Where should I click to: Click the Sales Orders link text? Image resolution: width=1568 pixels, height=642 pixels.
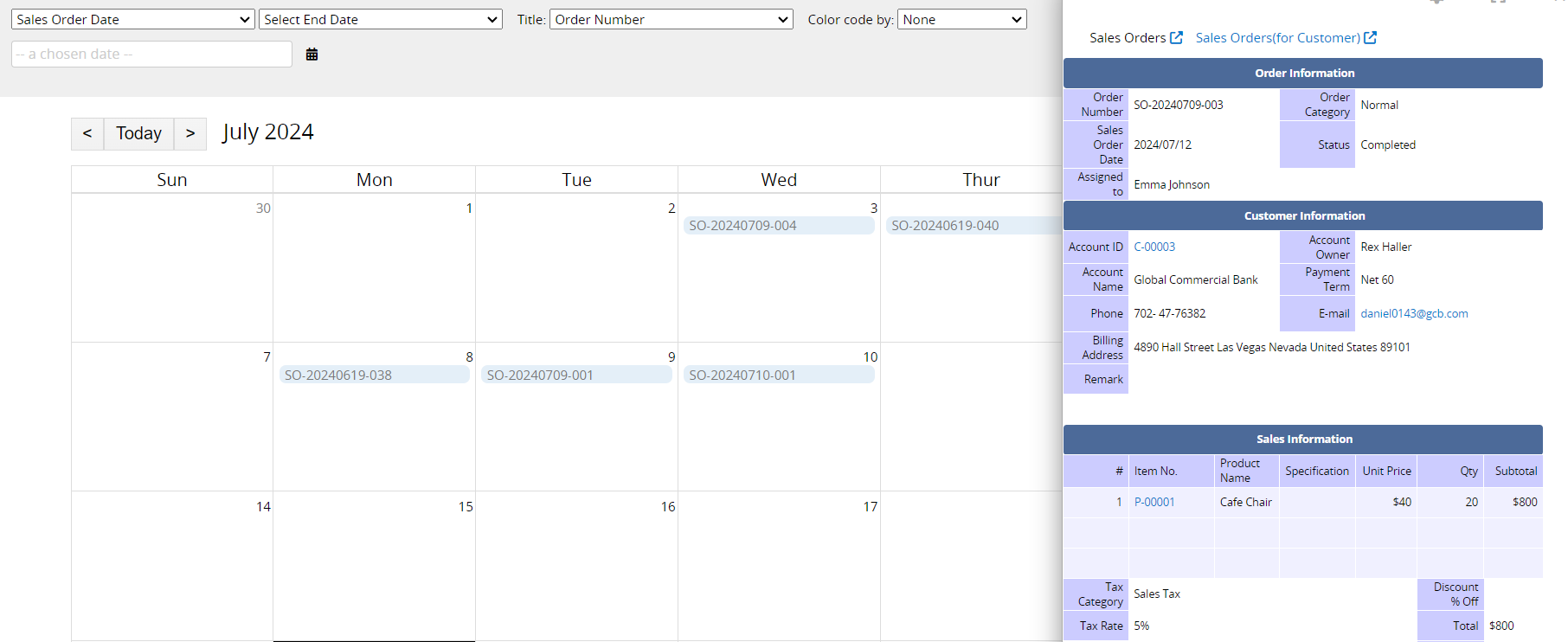point(1128,37)
